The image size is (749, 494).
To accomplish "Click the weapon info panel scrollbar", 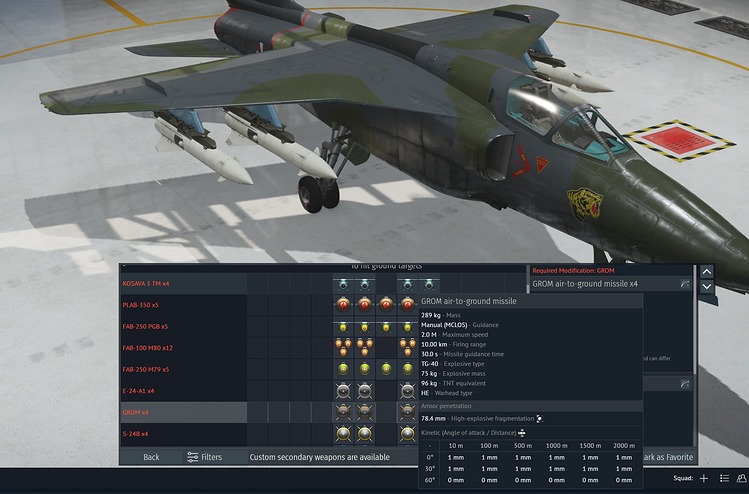I will pos(695,320).
